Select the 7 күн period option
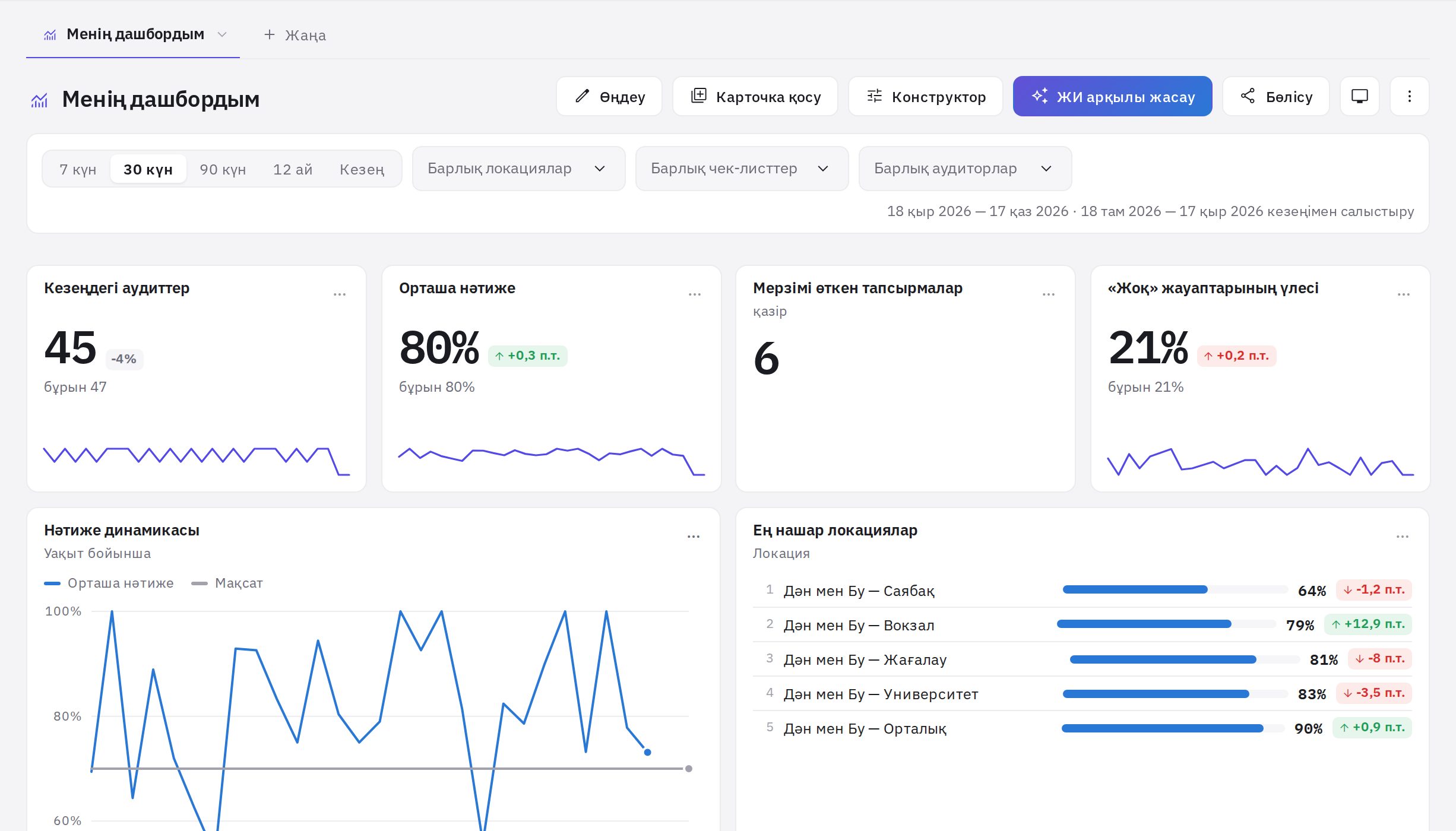Image resolution: width=1456 pixels, height=831 pixels. click(x=78, y=169)
